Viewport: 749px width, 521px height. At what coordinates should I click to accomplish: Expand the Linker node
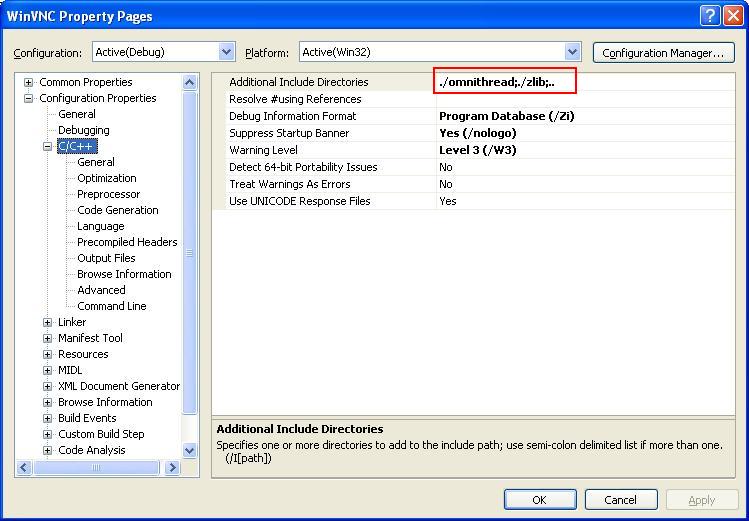47,322
